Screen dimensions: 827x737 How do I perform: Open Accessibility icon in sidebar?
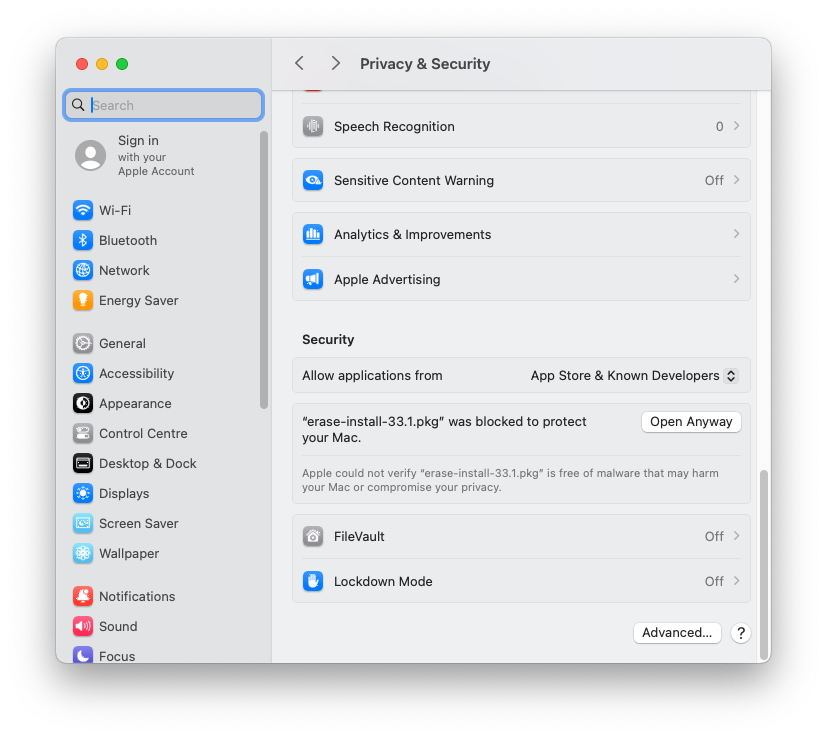83,373
